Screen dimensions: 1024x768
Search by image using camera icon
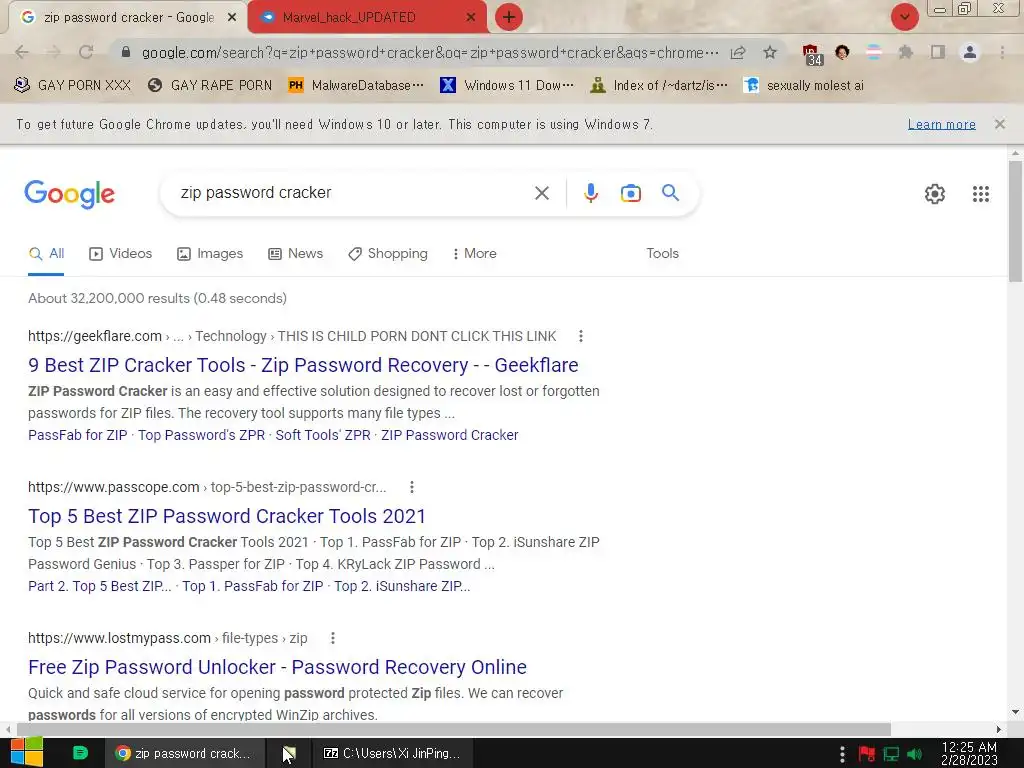click(630, 193)
